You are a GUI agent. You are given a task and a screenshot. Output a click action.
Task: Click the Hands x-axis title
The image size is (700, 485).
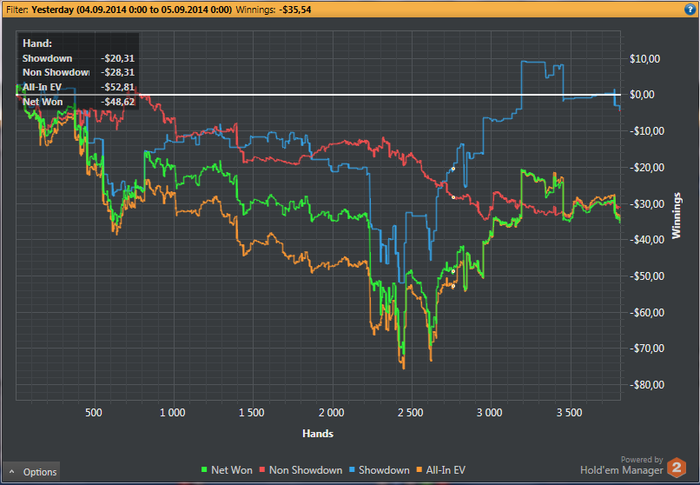click(318, 433)
